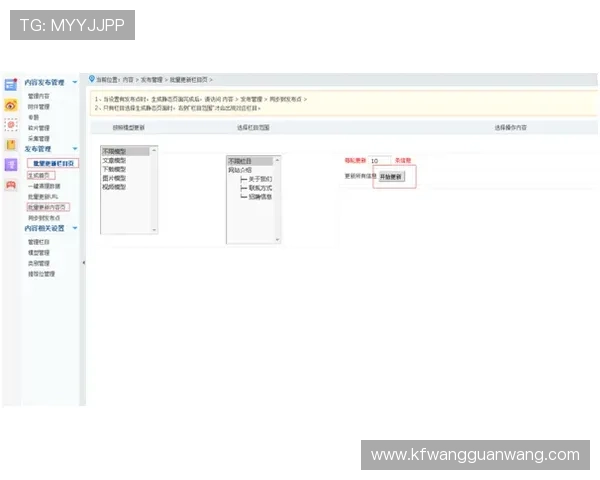
Task: Open the orange Weibo eye icon
Action: click(11, 104)
